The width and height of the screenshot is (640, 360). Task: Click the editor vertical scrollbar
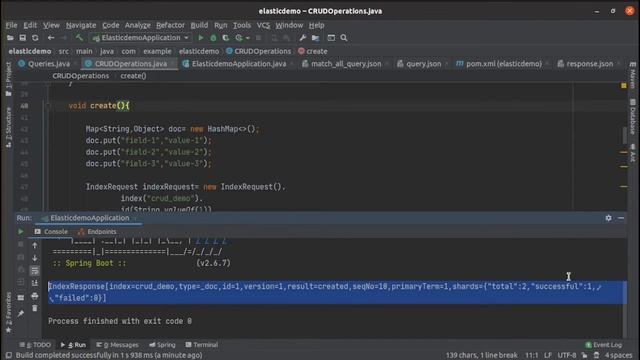624,135
